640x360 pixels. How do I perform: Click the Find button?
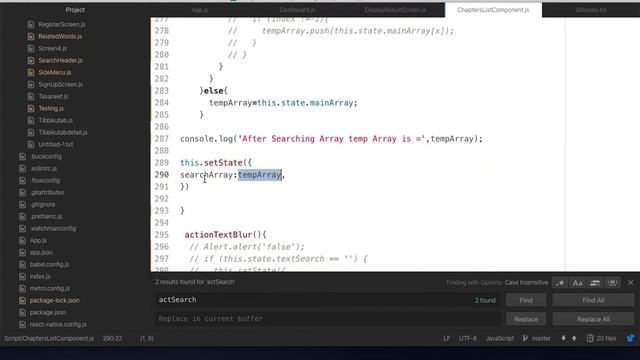click(x=526, y=300)
